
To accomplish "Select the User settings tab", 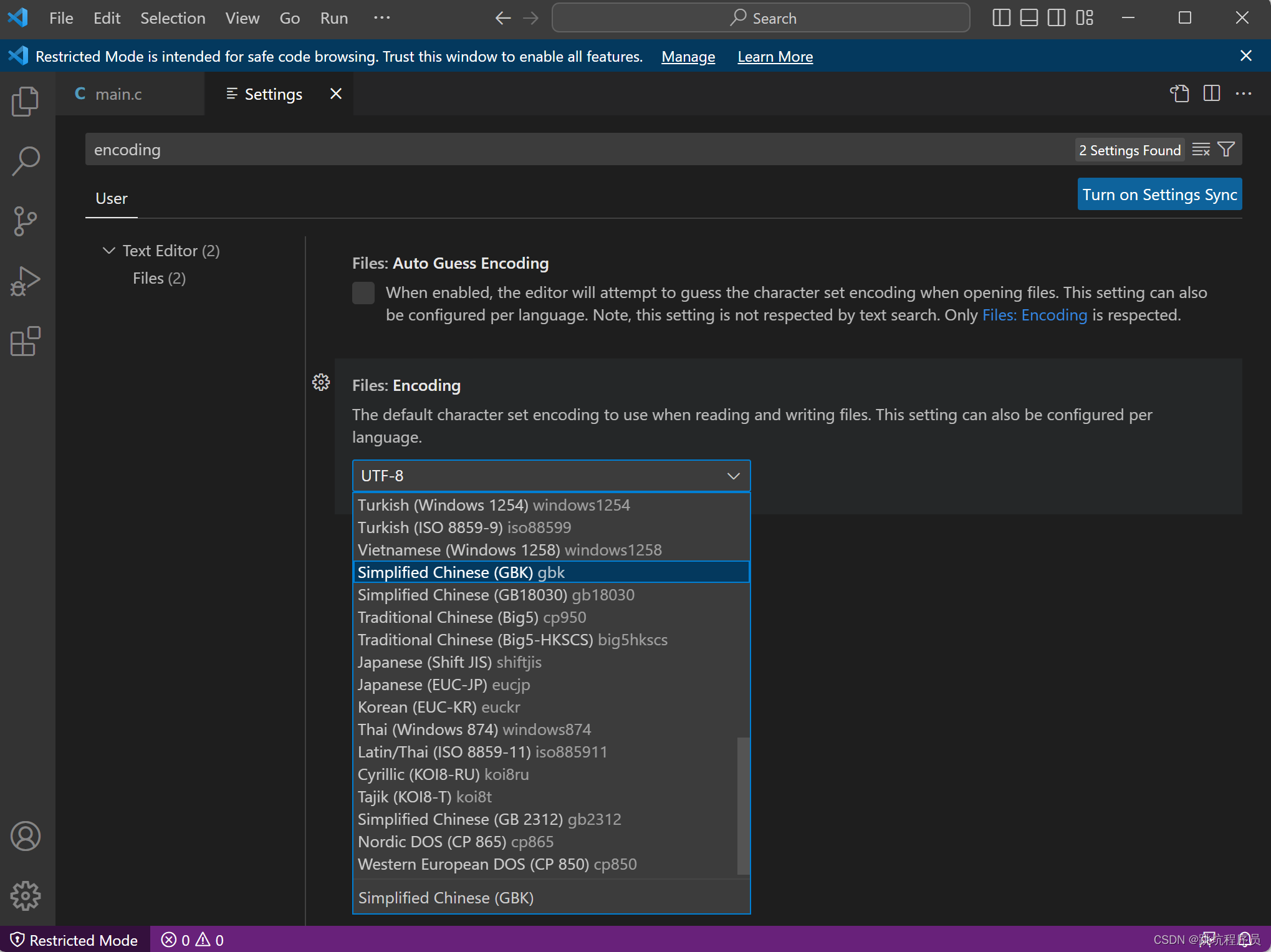I will click(x=112, y=199).
